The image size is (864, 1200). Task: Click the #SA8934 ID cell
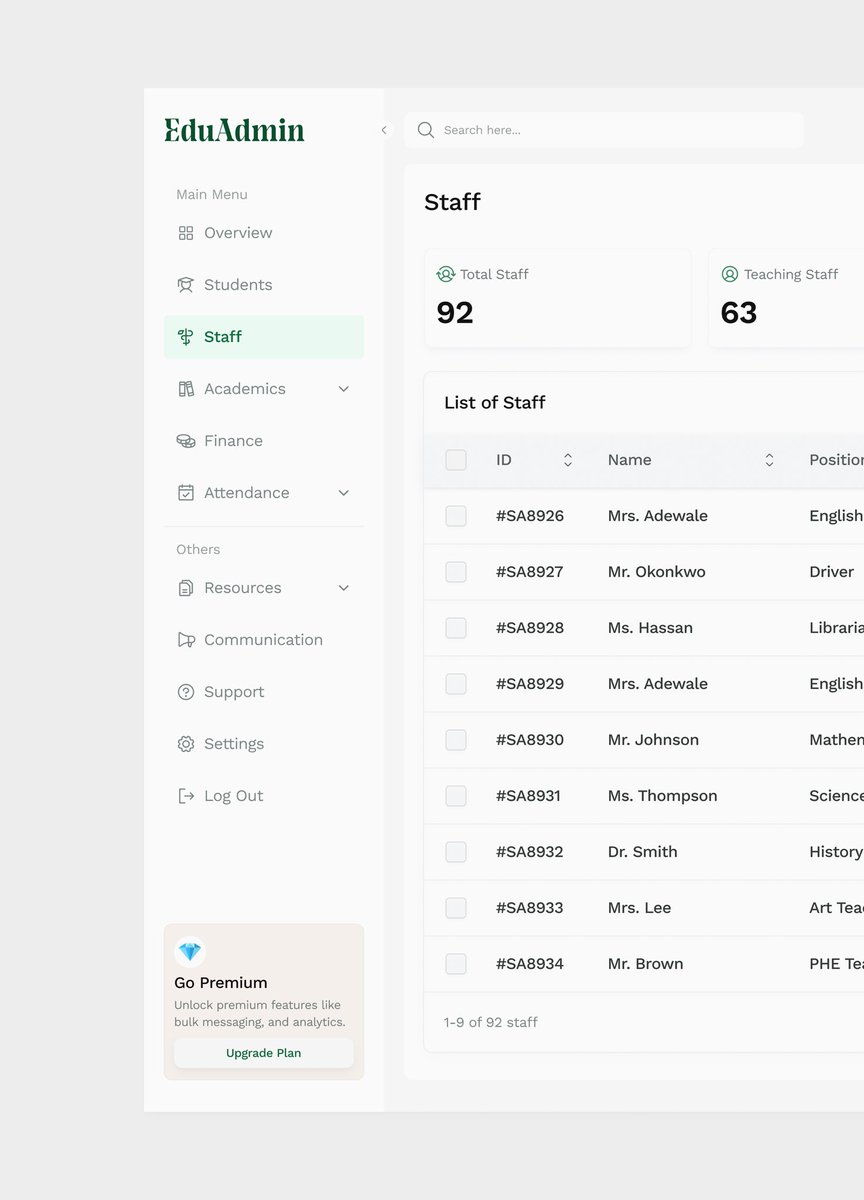[x=530, y=964]
